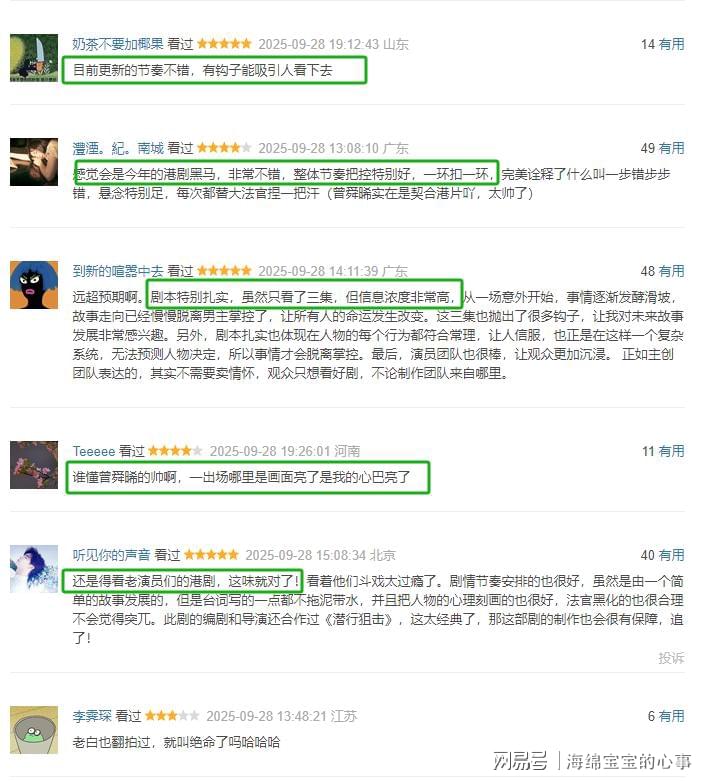
Task: Click Teeeee's flower avatar image
Action: pyautogui.click(x=34, y=465)
